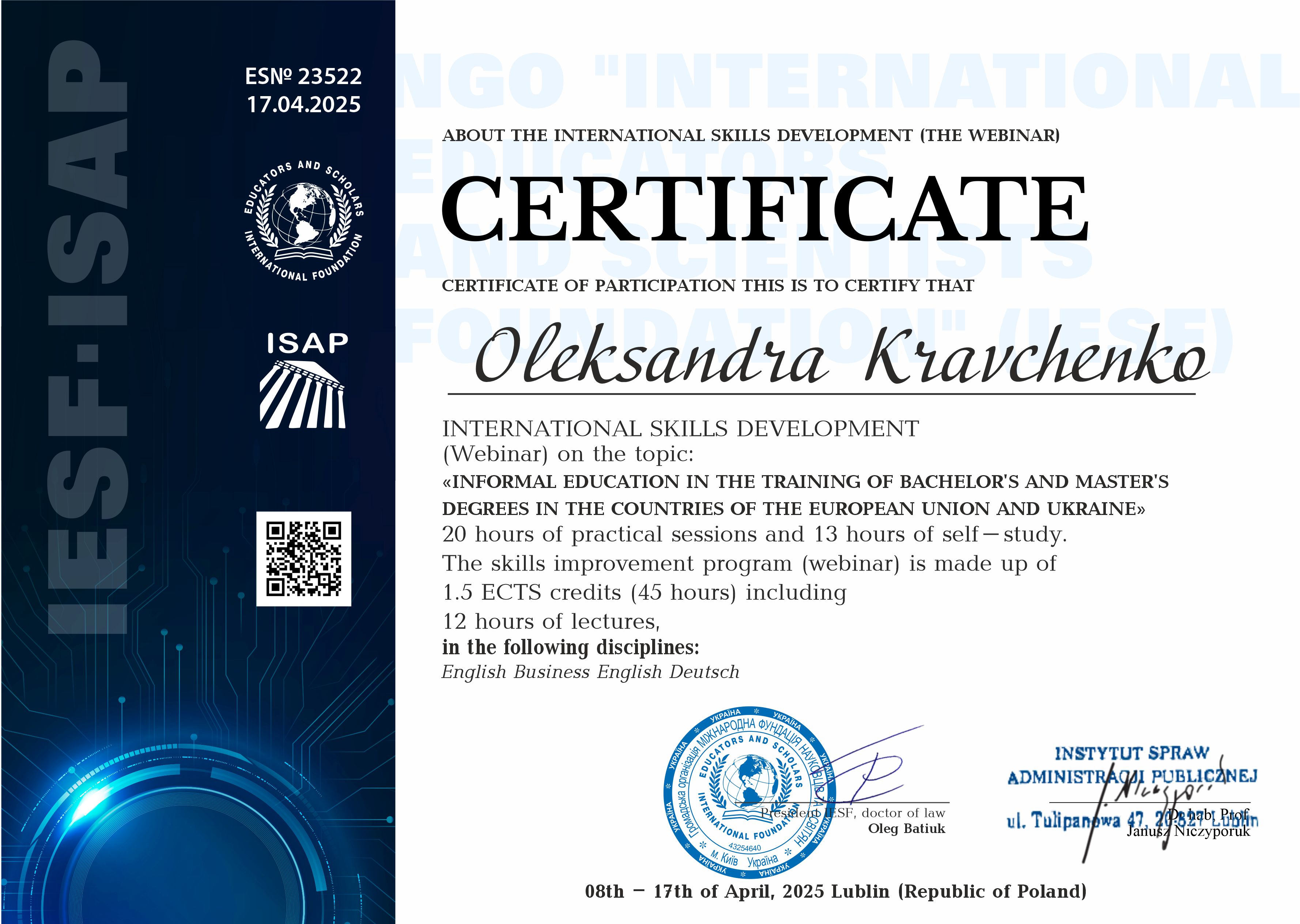Click the Educators and Scholars globe logo
Viewport: 1300px width, 924px height.
click(x=303, y=221)
